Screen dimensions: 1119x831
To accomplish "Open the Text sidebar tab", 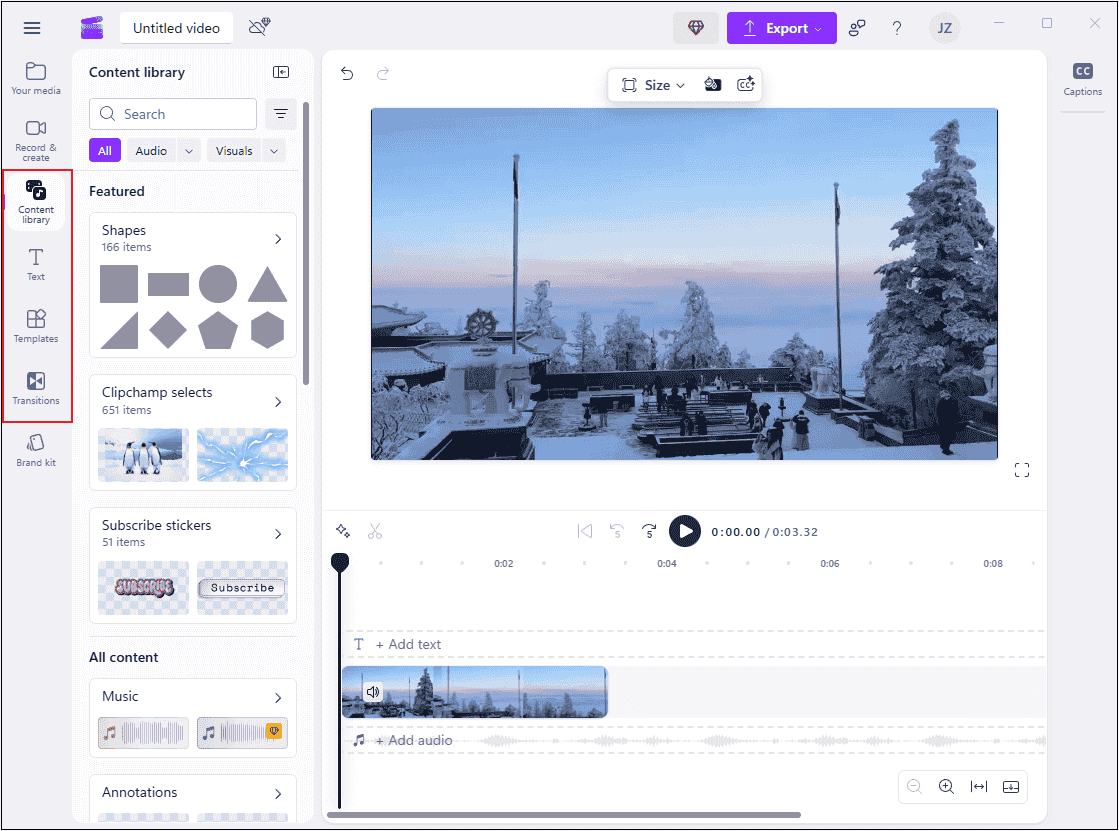I will click(x=36, y=264).
